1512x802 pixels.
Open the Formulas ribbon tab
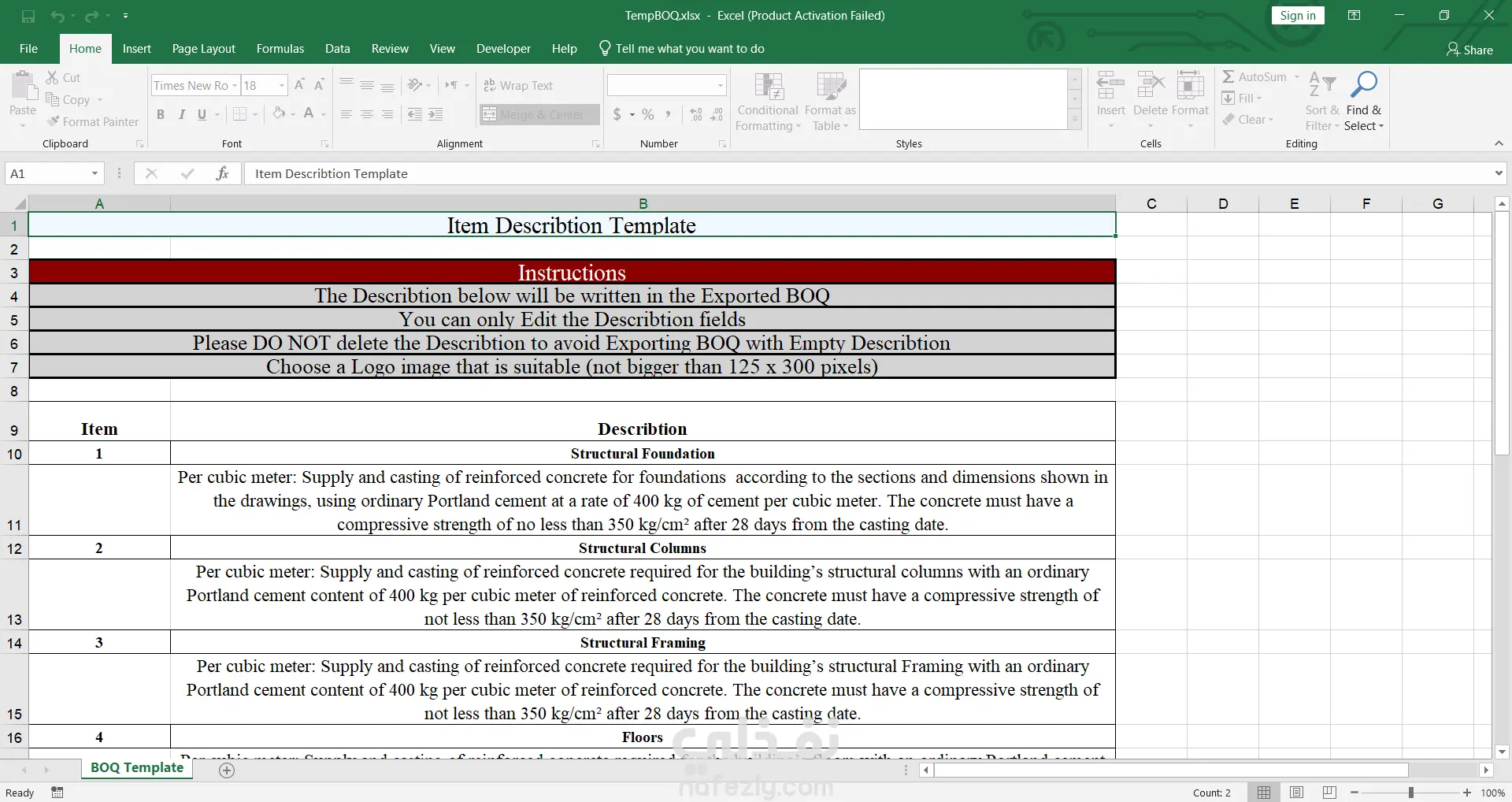coord(280,49)
